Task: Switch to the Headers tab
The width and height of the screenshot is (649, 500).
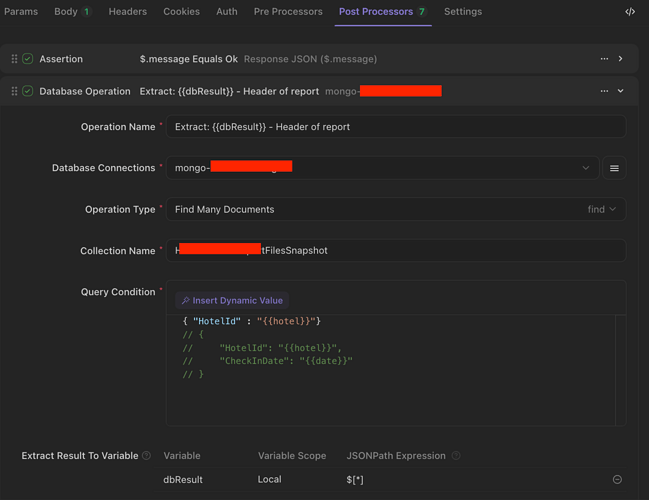Action: [127, 12]
